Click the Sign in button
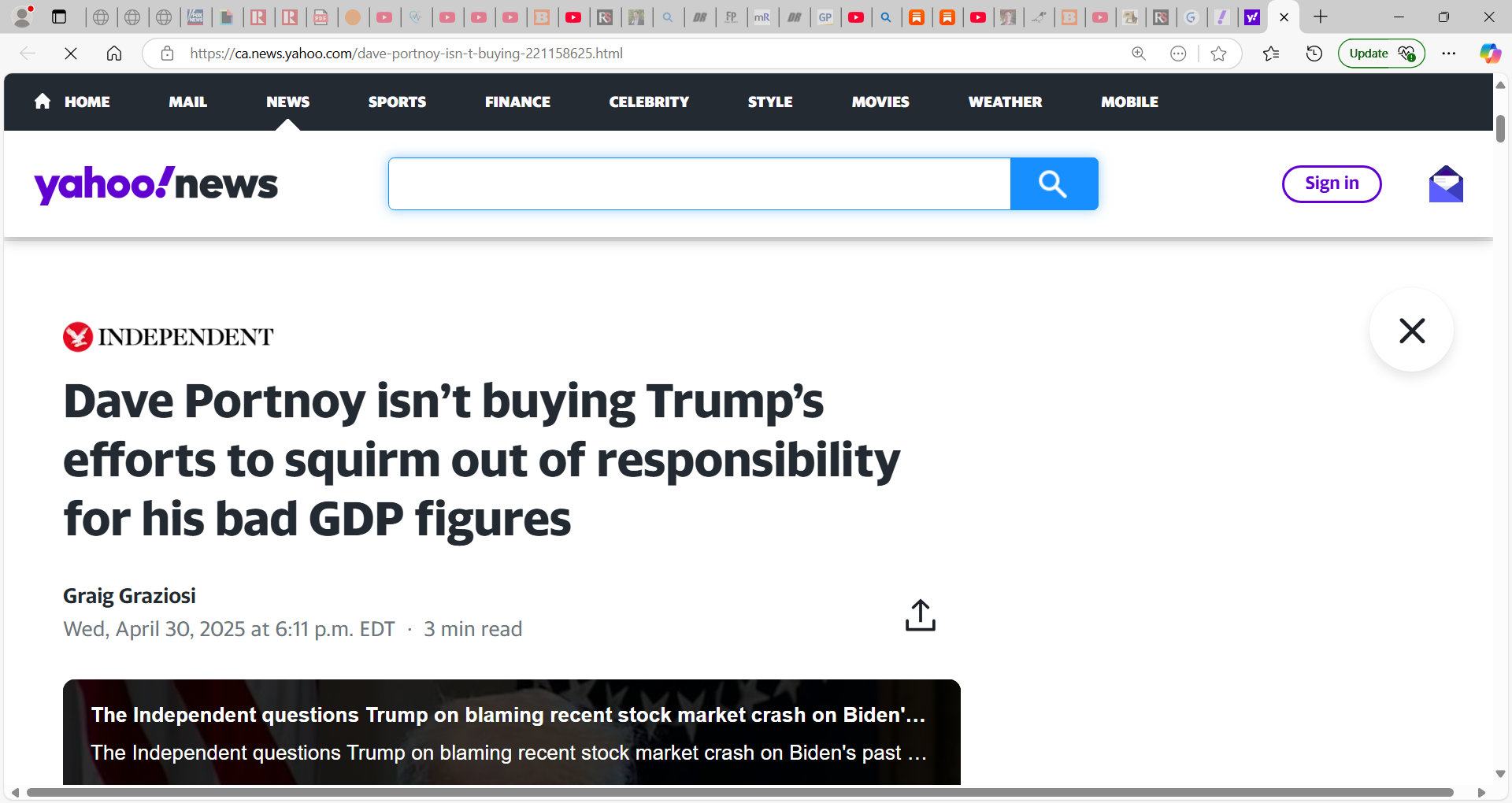 (1332, 184)
